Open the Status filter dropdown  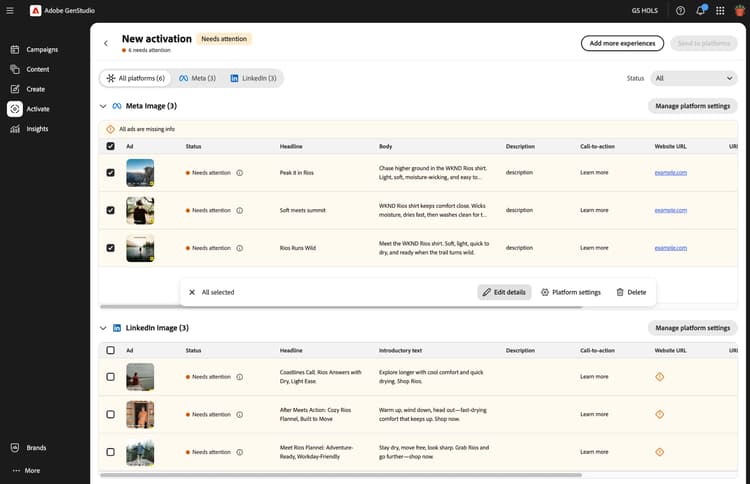(694, 78)
